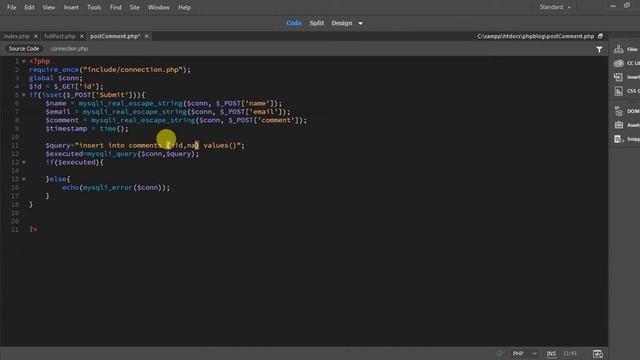Switch to Design view
This screenshot has height=360, width=640.
pyautogui.click(x=342, y=23)
